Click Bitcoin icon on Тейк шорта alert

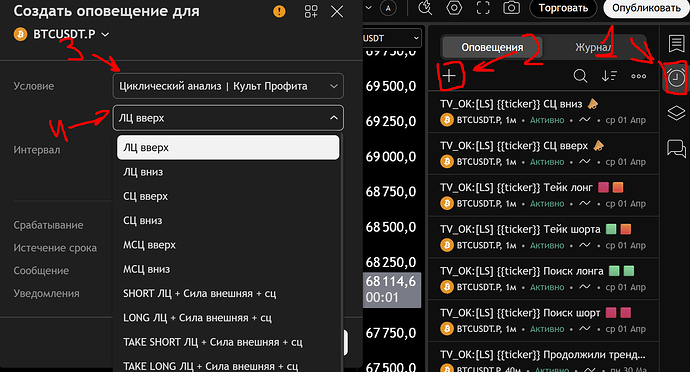pos(447,245)
